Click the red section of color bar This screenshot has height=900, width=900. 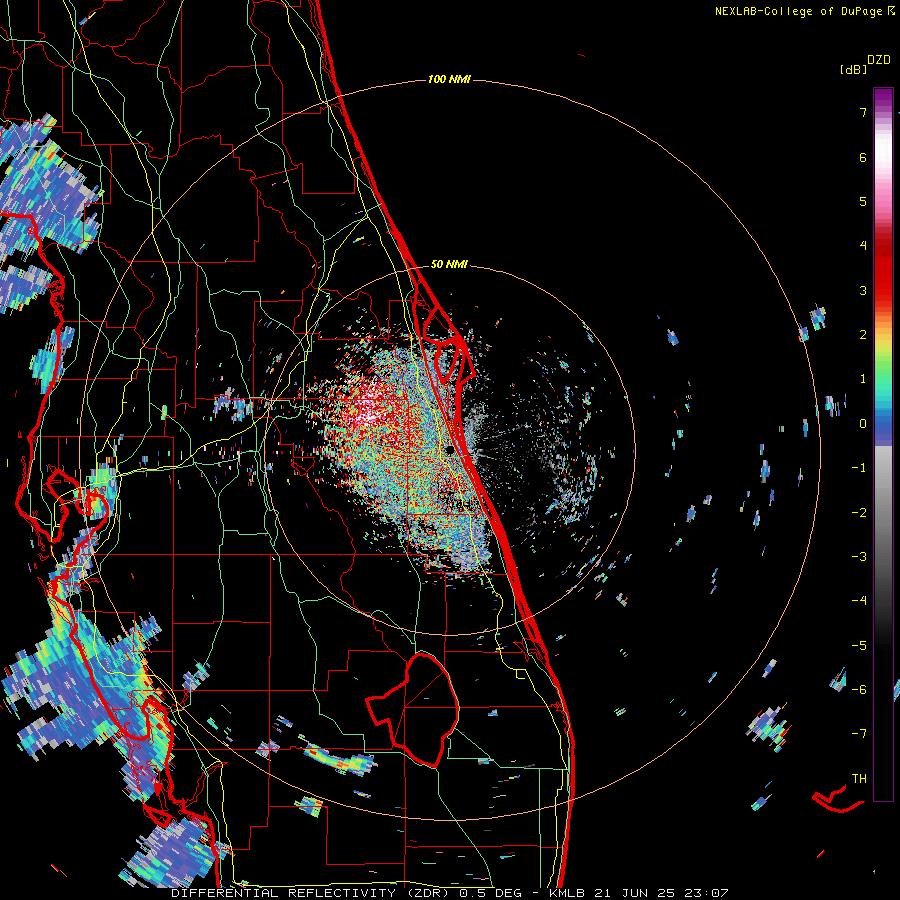883,270
